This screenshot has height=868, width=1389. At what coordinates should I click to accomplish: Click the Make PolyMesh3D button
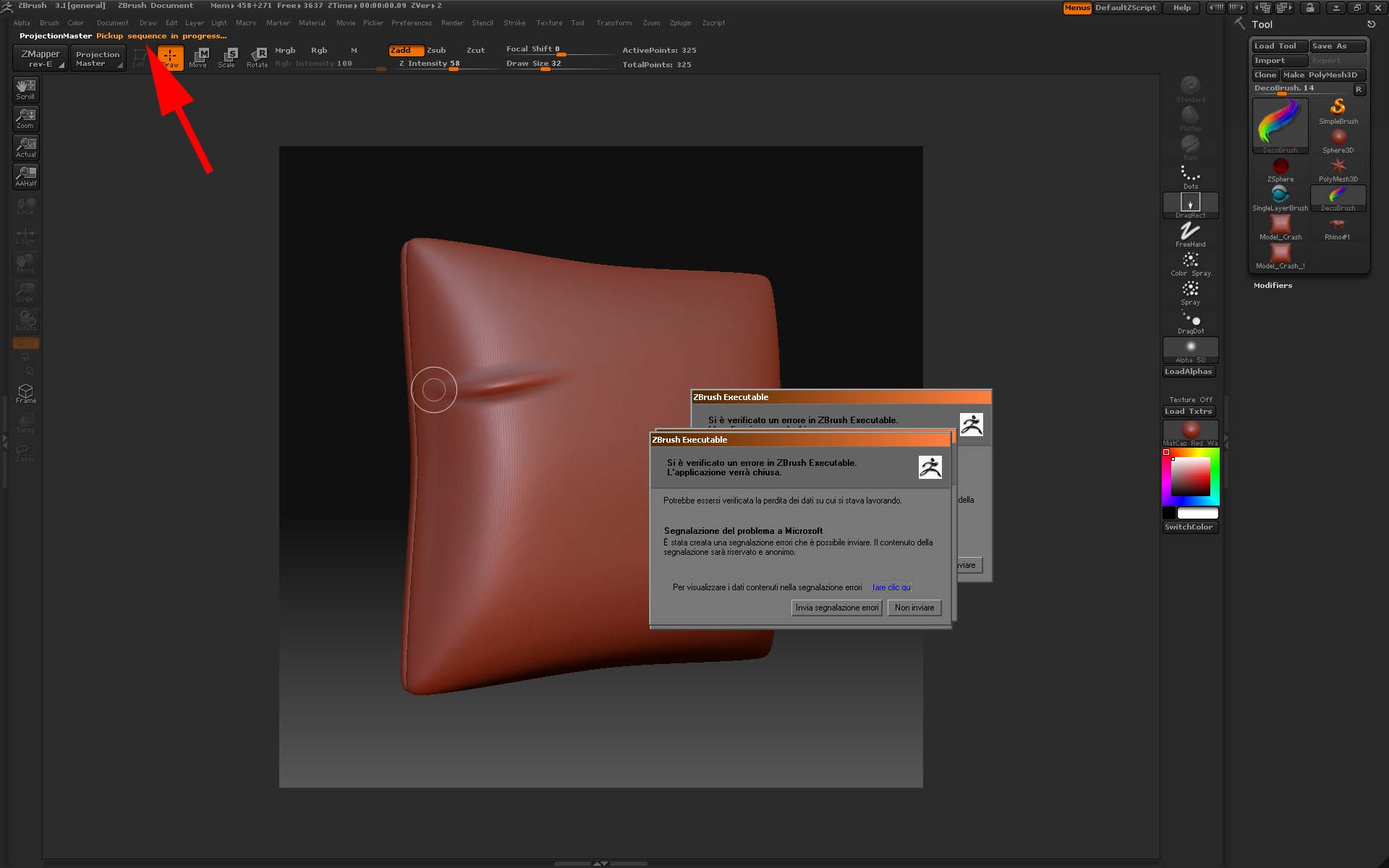coord(1323,75)
